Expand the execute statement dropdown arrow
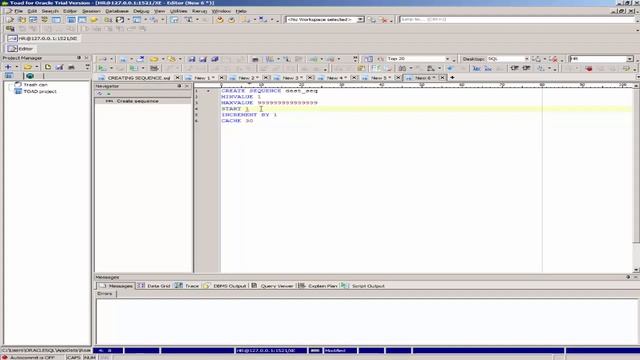The image size is (640, 360). pyautogui.click(x=111, y=68)
